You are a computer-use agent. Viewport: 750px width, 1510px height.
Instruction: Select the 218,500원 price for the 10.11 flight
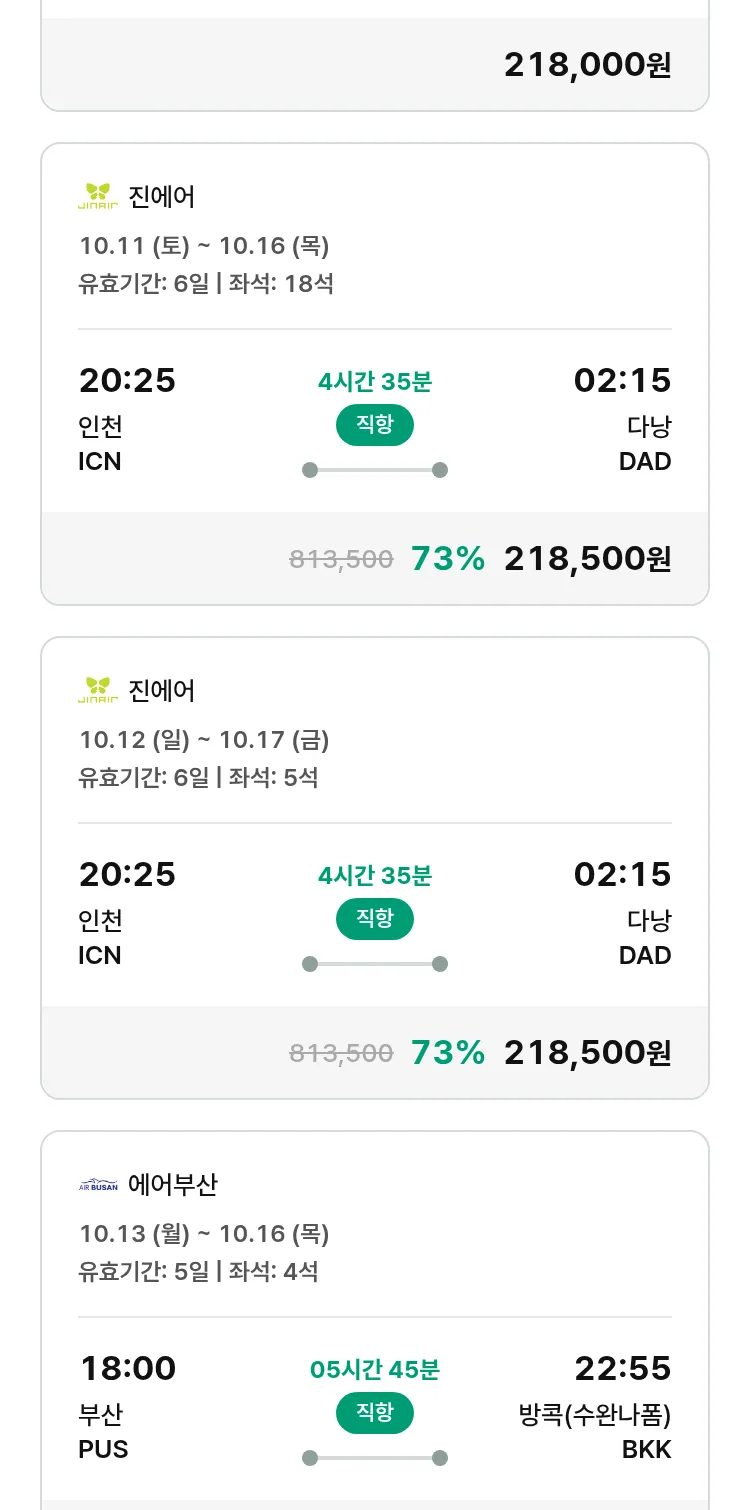[x=587, y=559]
